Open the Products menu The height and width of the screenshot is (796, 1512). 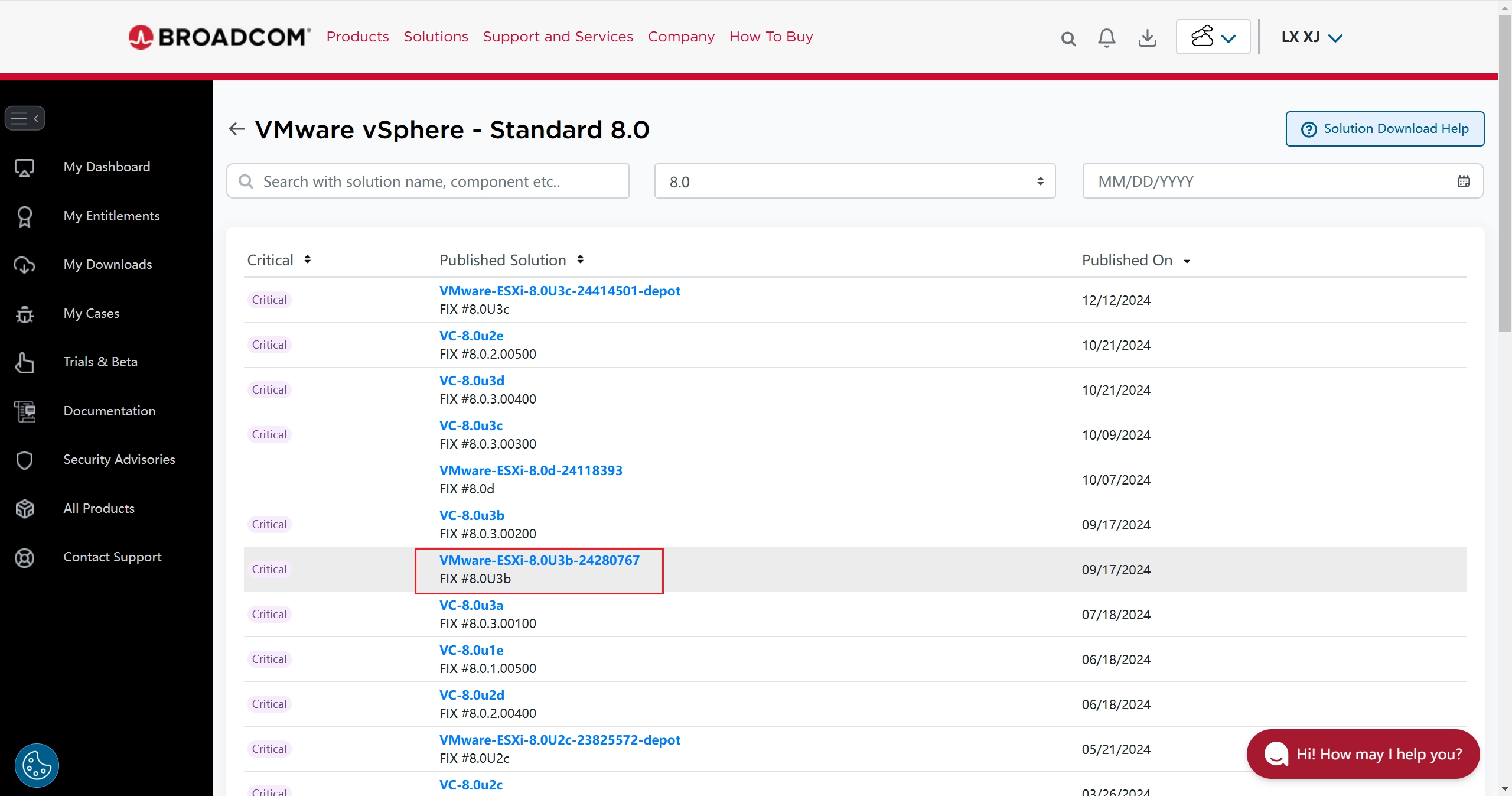(x=357, y=37)
